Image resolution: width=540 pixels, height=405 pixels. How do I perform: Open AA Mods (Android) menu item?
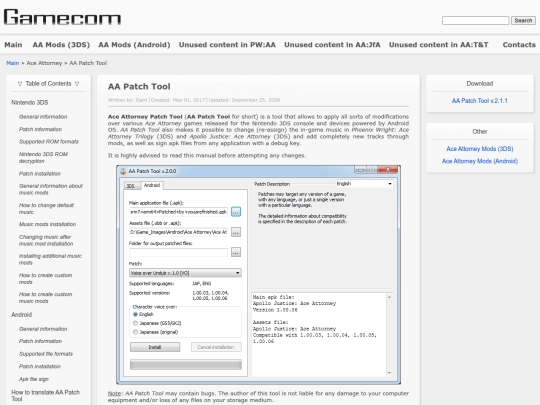pos(134,45)
